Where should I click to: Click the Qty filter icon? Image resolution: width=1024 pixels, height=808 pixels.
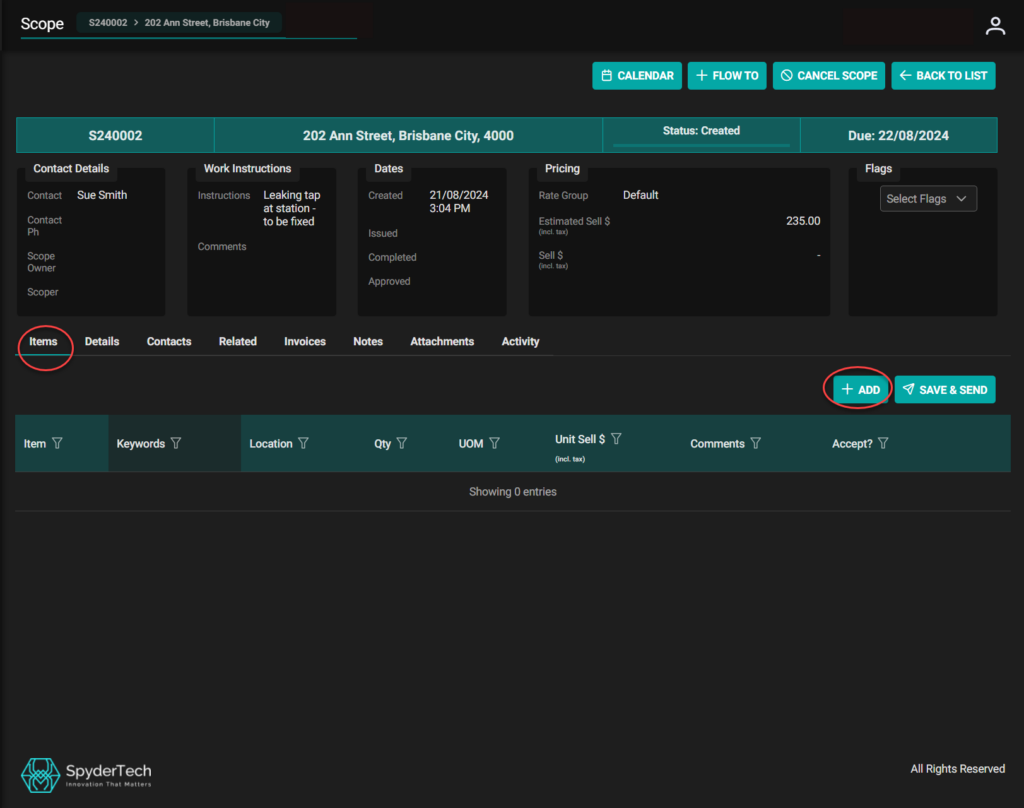click(x=402, y=443)
